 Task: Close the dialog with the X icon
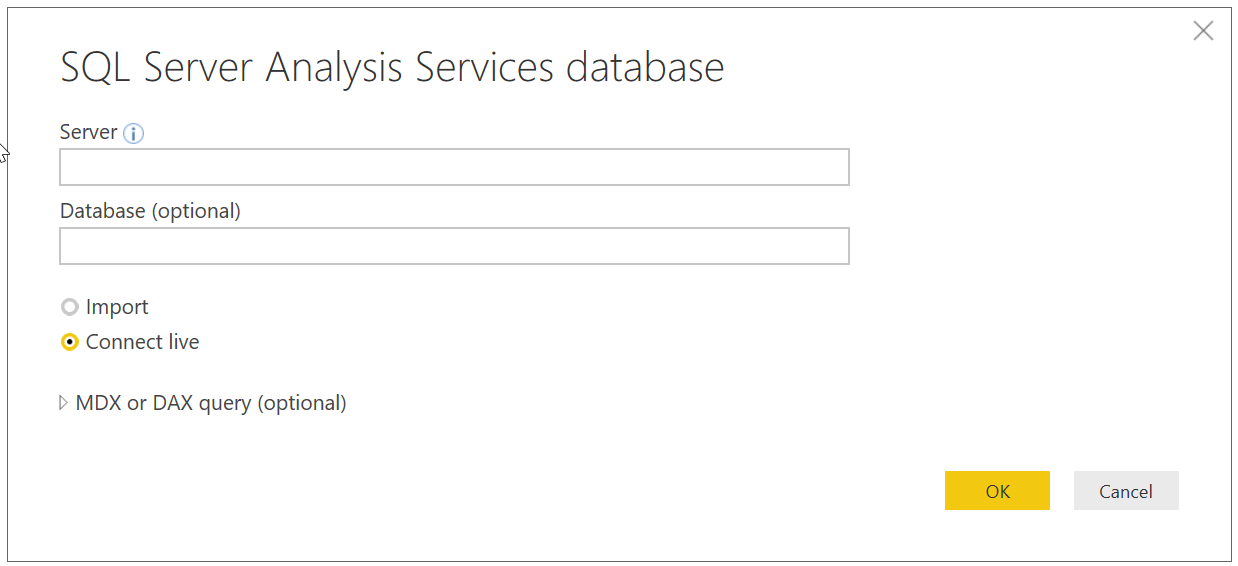[x=1203, y=31]
